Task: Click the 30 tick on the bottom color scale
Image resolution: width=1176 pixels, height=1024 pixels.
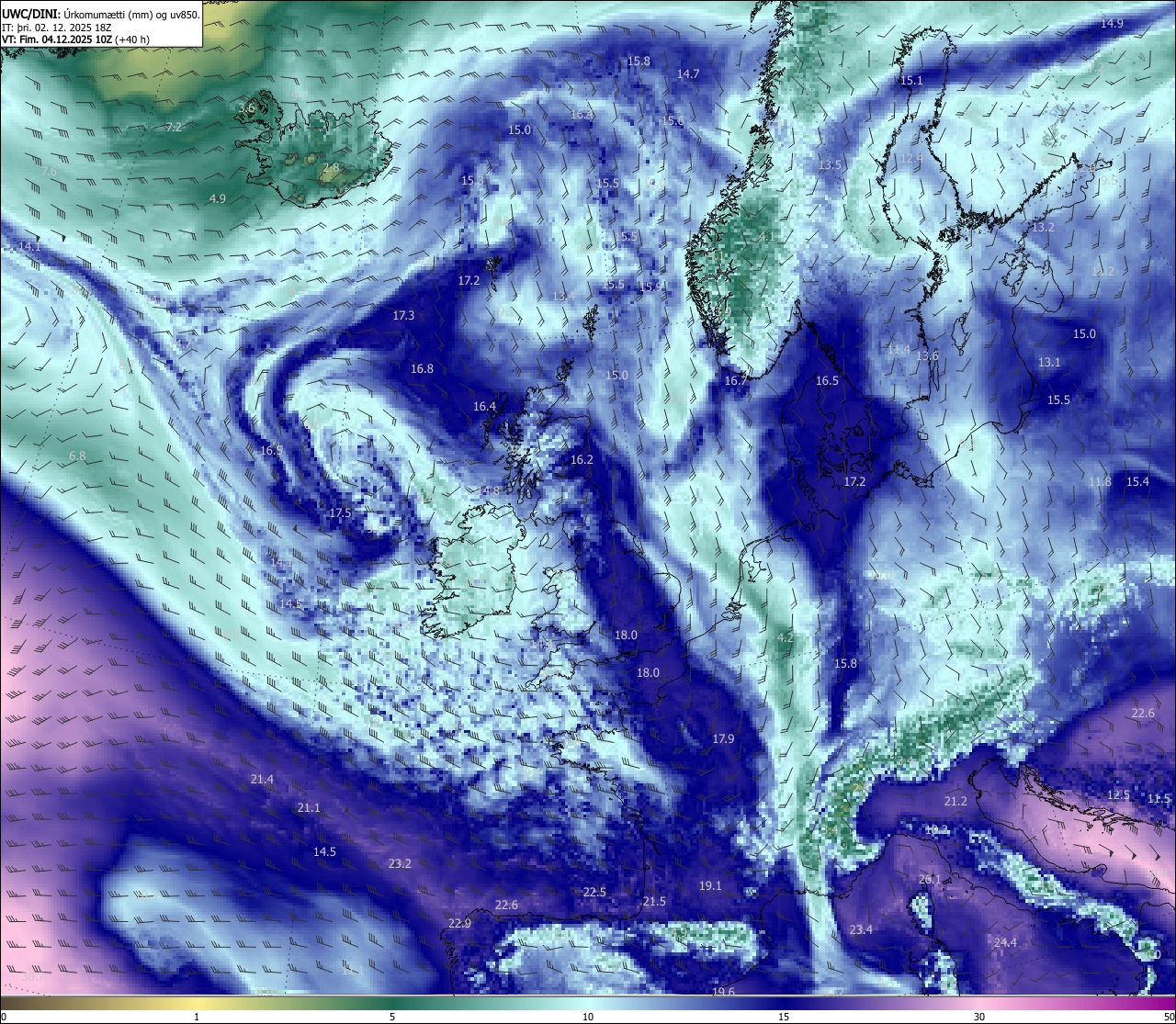Action: click(979, 1017)
